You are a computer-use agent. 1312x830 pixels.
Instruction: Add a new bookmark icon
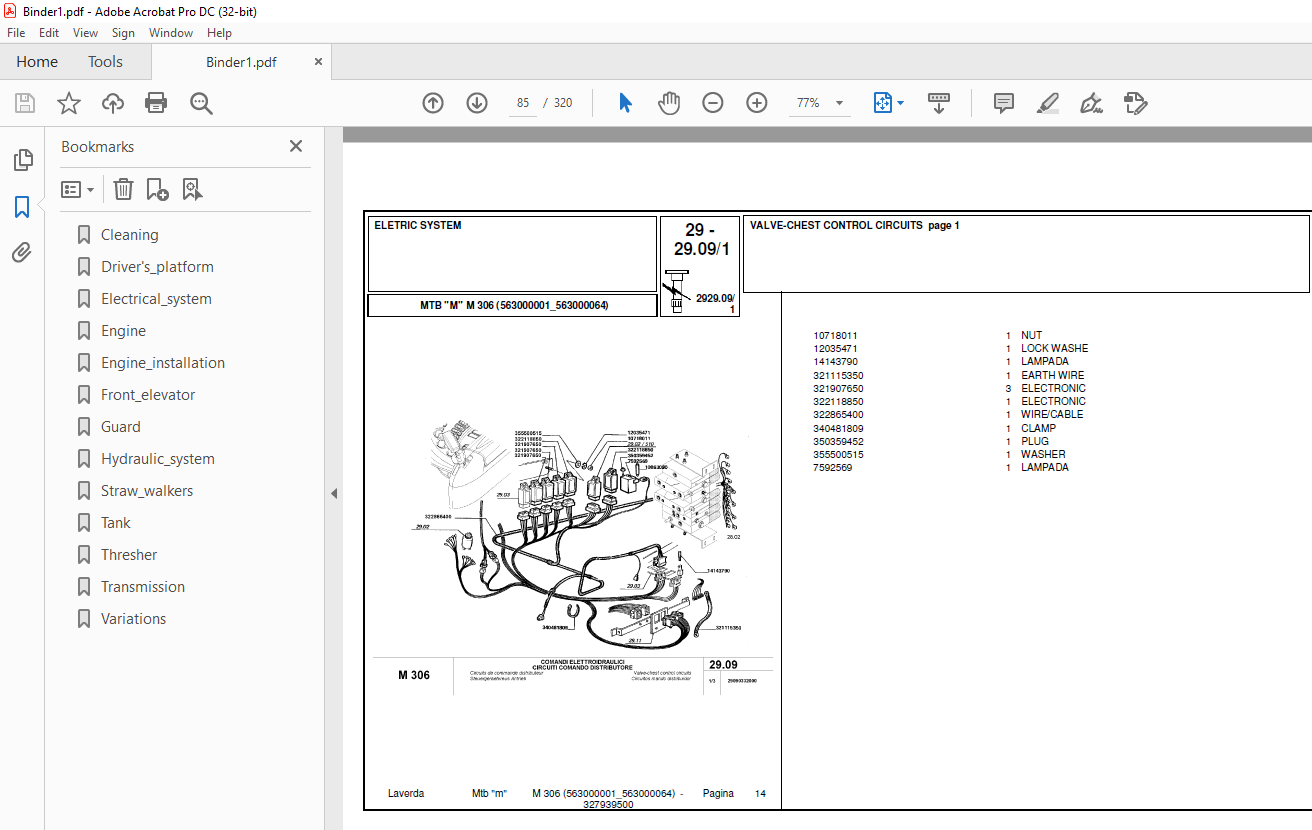(x=157, y=189)
